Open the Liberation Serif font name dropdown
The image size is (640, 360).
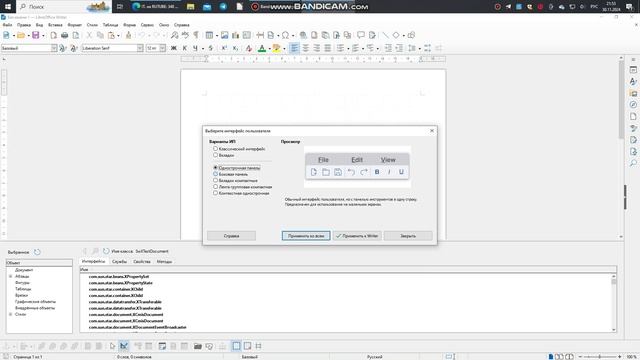[140, 48]
